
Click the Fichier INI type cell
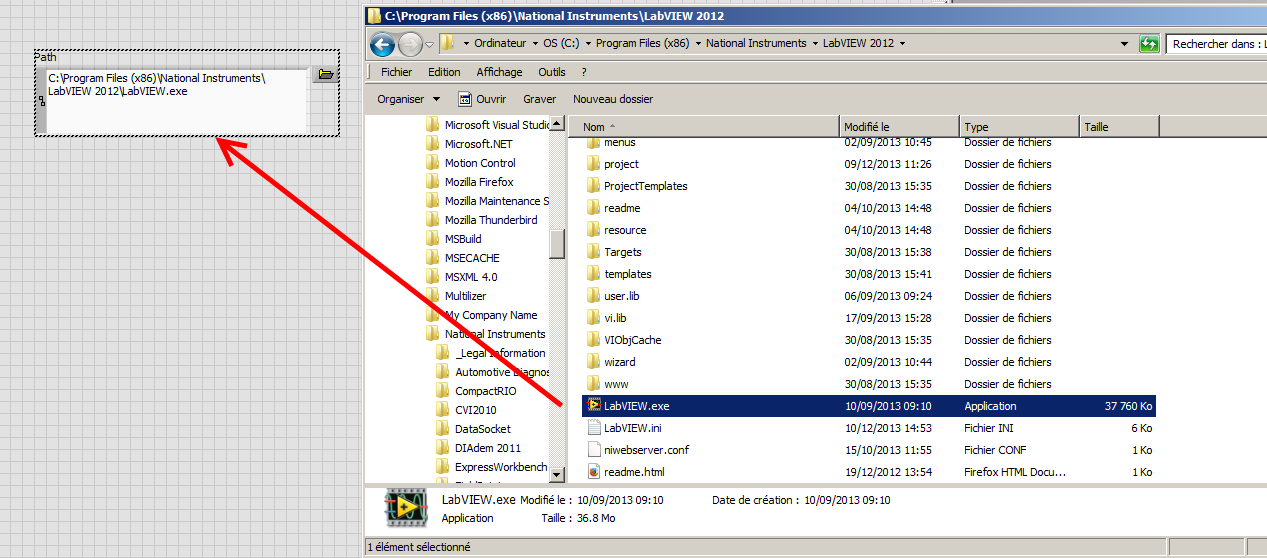click(990, 428)
